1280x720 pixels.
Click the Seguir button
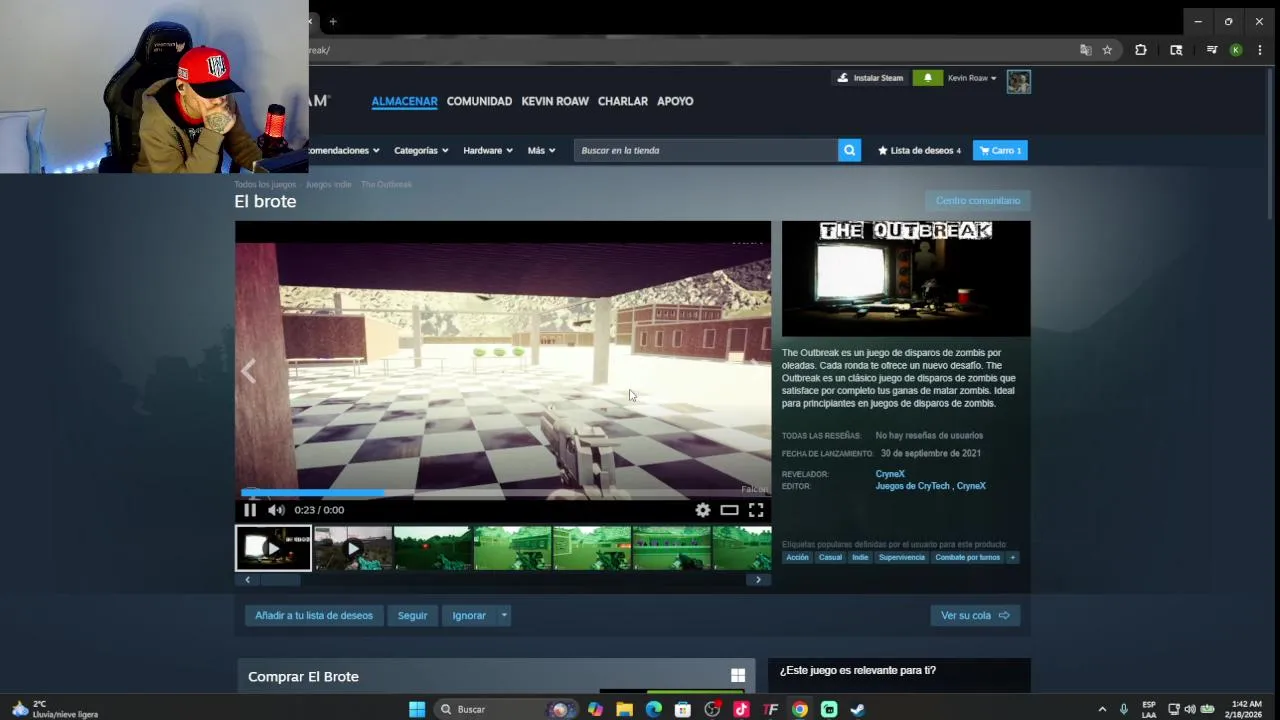click(412, 616)
